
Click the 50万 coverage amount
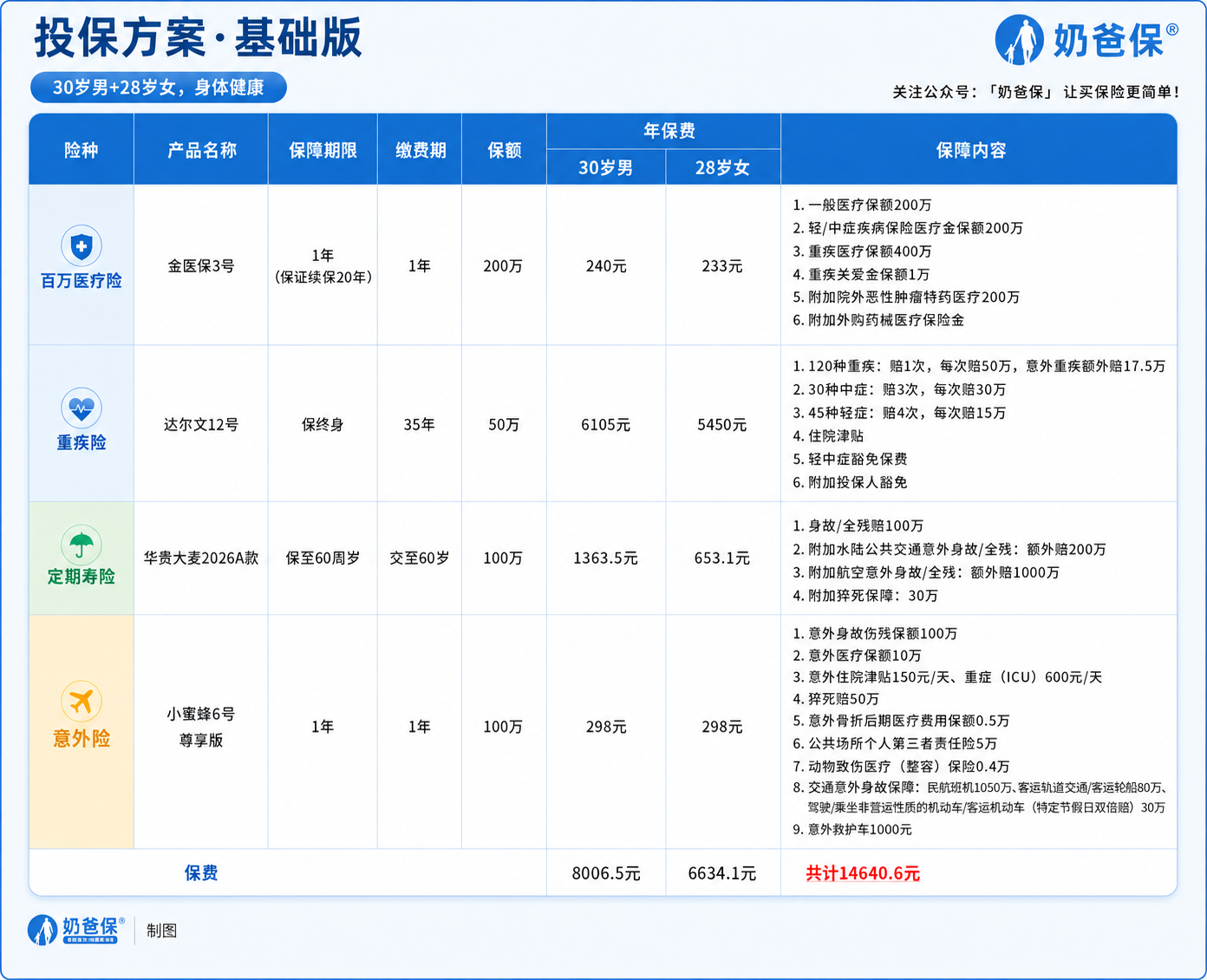click(x=503, y=425)
